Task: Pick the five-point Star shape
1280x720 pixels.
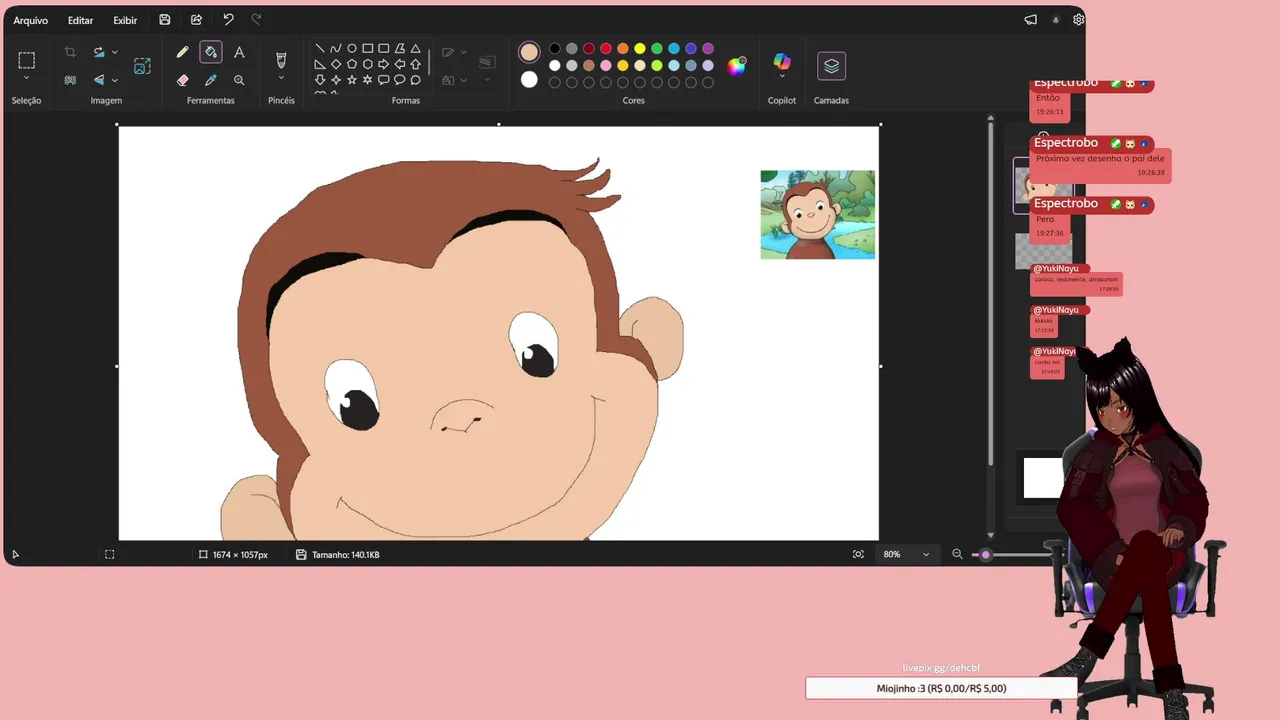Action: coord(352,80)
